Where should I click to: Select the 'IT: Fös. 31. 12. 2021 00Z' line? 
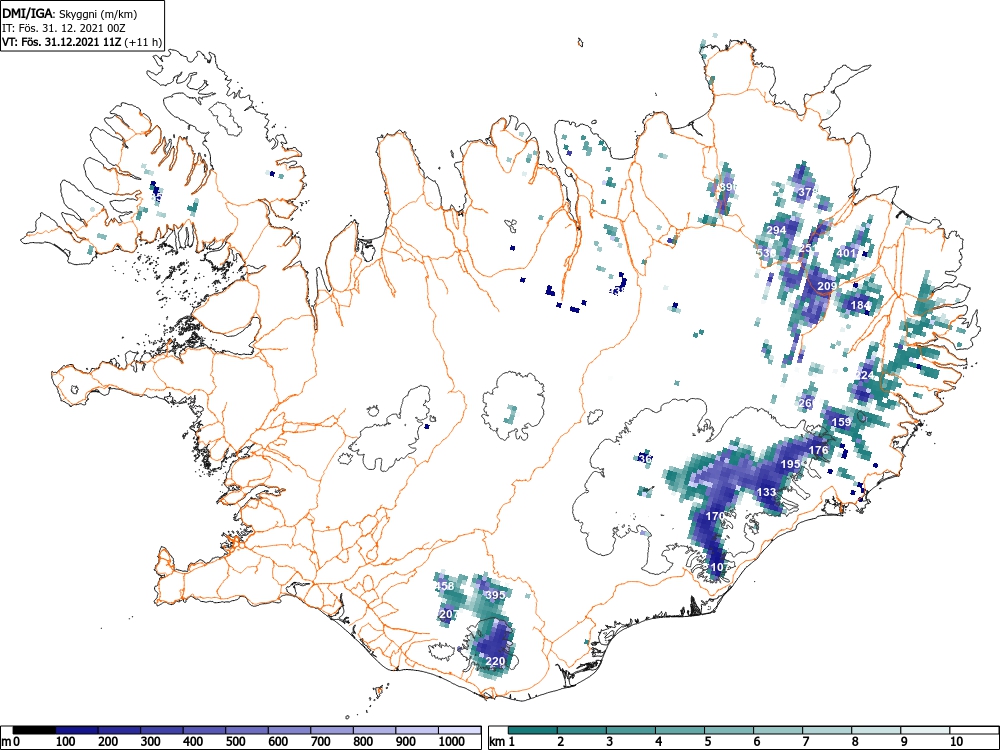(x=62, y=28)
